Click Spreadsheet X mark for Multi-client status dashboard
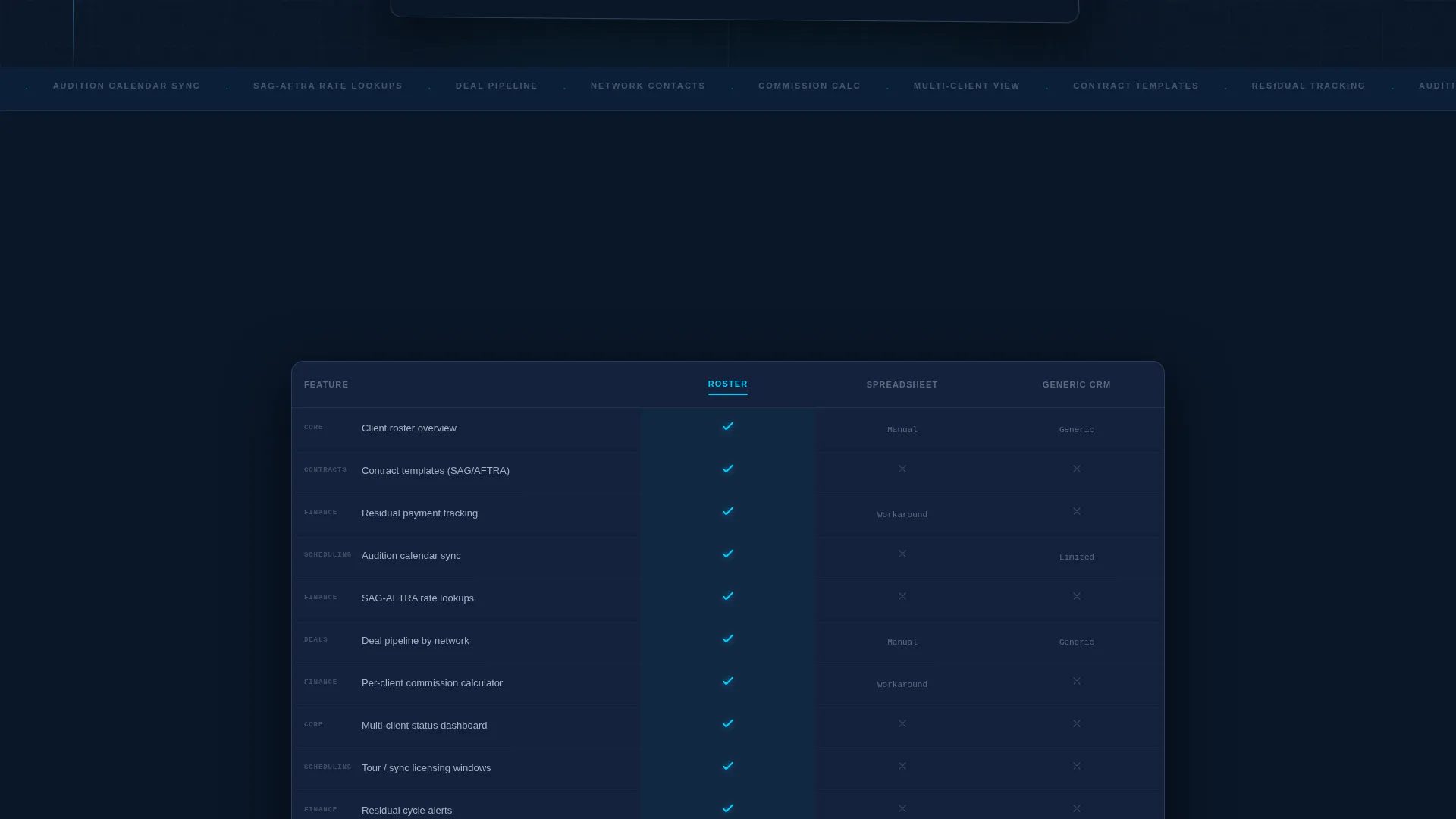Viewport: 1456px width, 819px height. [x=902, y=723]
